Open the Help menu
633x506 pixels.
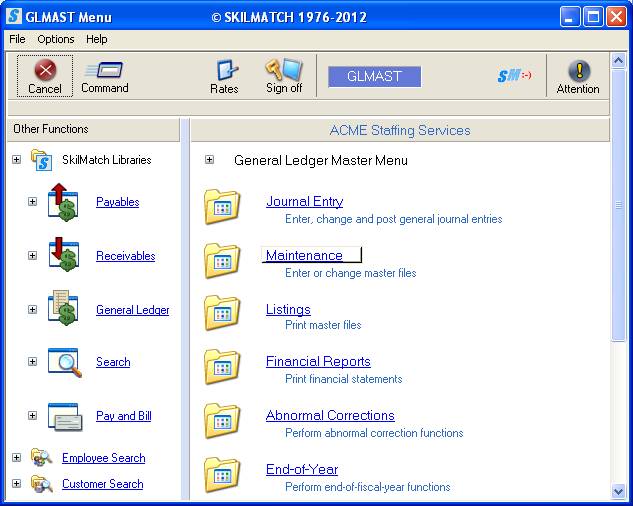(96, 39)
